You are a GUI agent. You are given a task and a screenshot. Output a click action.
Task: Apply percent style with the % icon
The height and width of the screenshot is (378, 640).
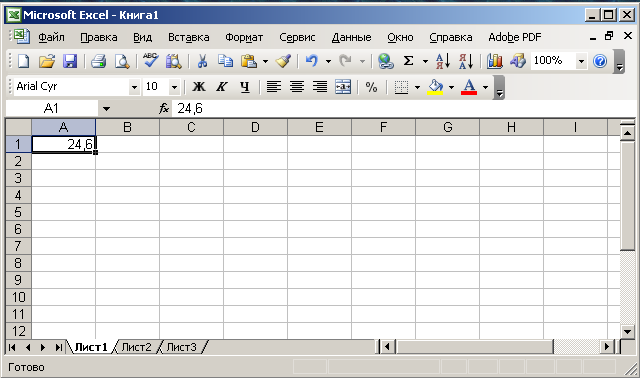[x=371, y=87]
